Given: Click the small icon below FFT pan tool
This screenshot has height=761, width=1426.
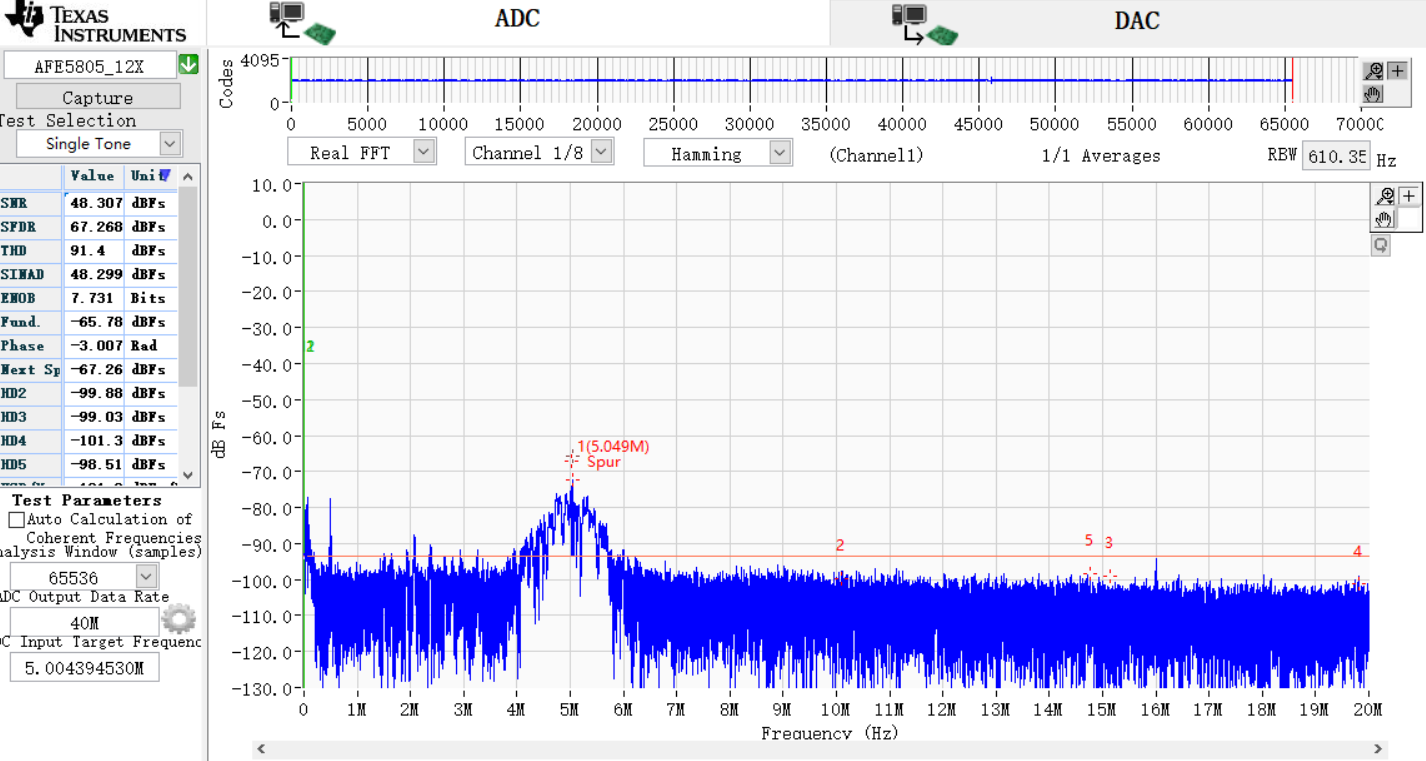Looking at the screenshot, I should (1381, 245).
